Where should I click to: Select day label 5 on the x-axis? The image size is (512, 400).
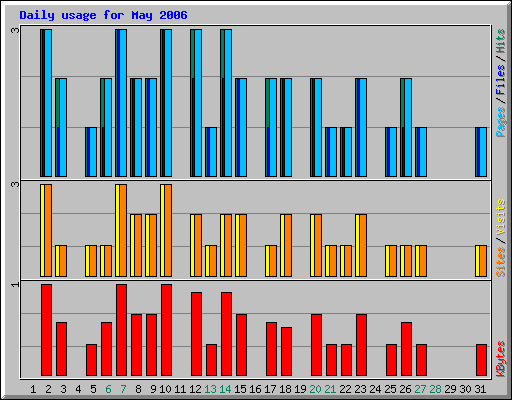coord(93,389)
